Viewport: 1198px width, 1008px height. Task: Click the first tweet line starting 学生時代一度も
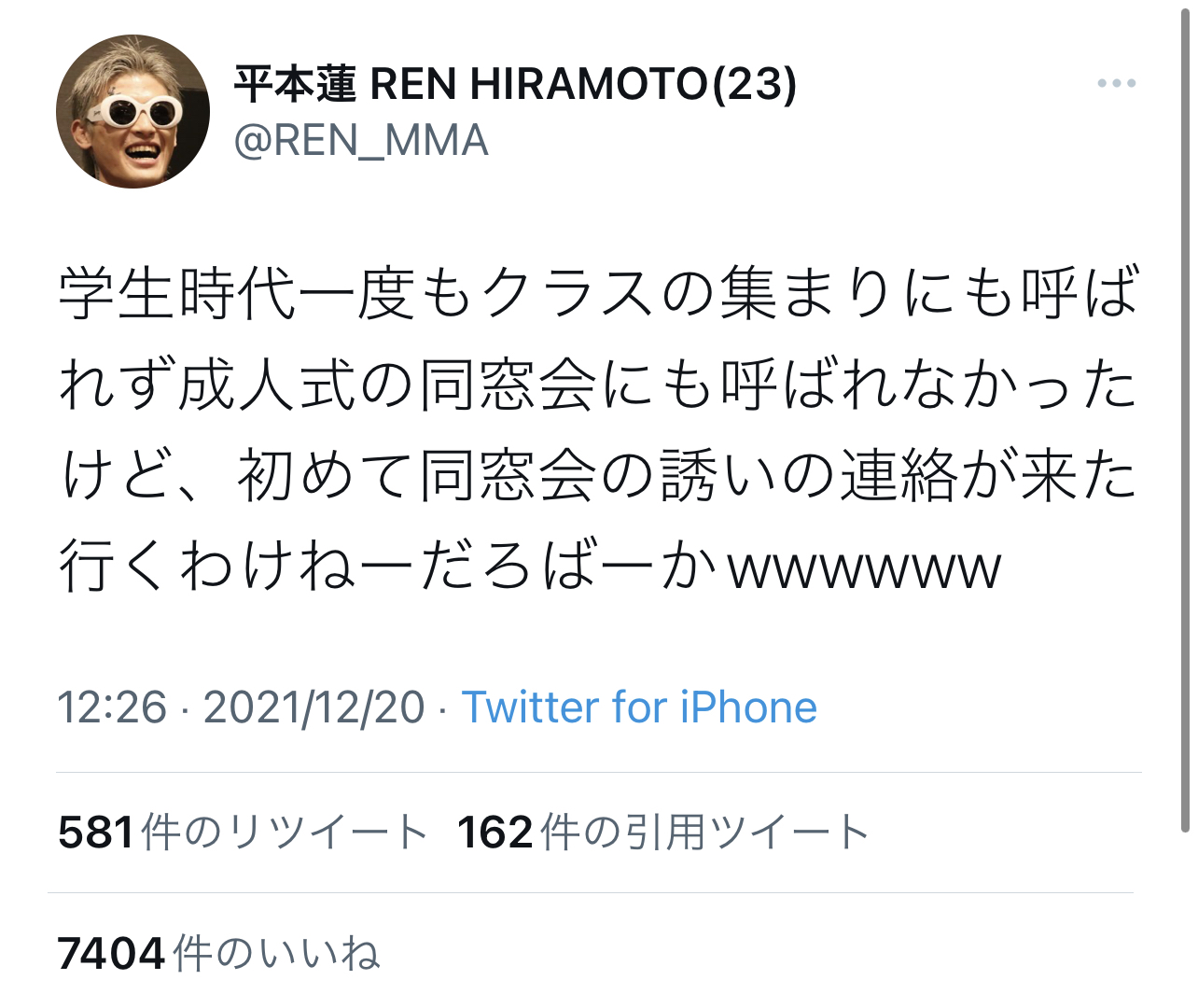point(599,293)
